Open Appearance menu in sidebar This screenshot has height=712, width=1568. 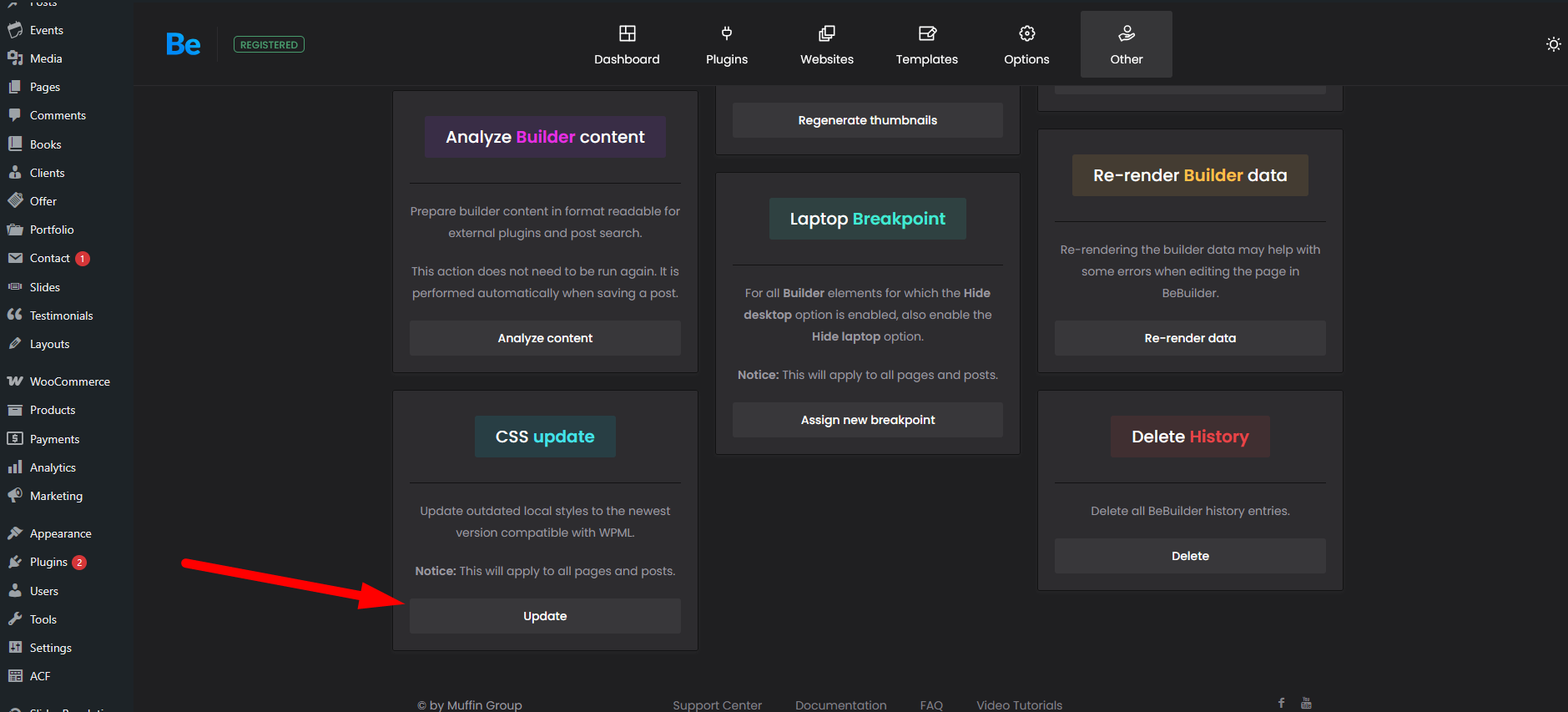(60, 533)
